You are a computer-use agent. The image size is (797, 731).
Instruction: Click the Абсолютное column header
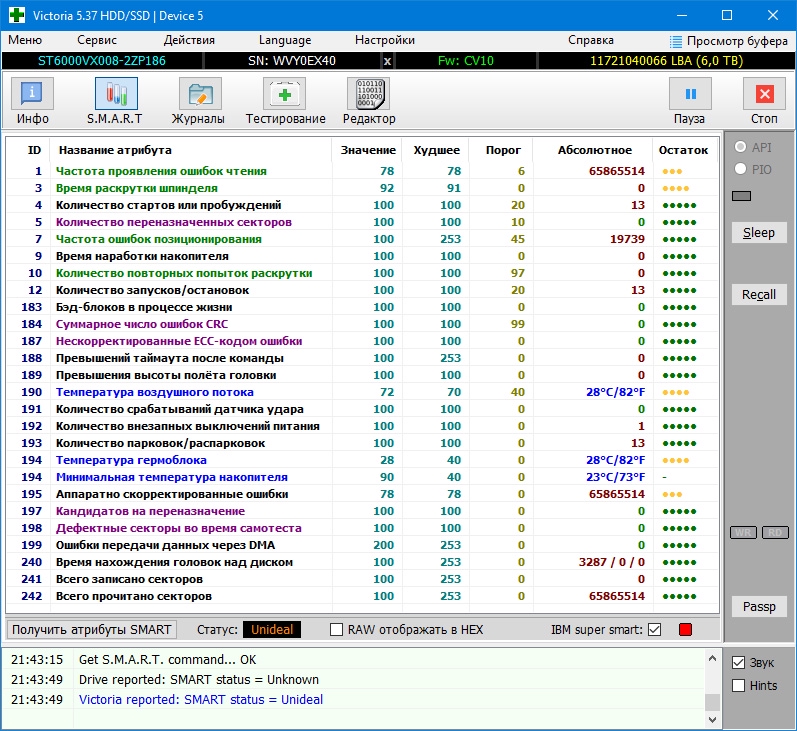595,150
